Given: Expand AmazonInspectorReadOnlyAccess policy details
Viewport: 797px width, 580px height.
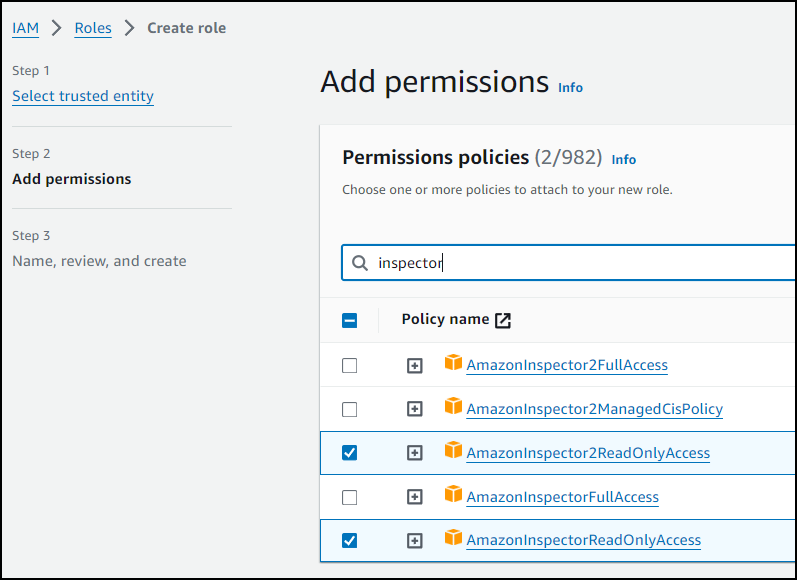Looking at the screenshot, I should tap(415, 540).
